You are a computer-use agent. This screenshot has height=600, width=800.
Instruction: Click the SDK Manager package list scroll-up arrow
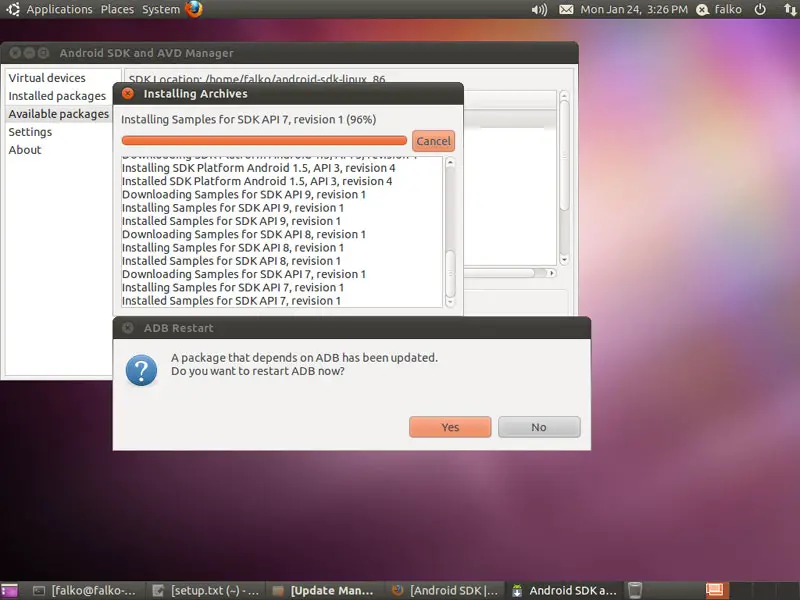tap(564, 96)
